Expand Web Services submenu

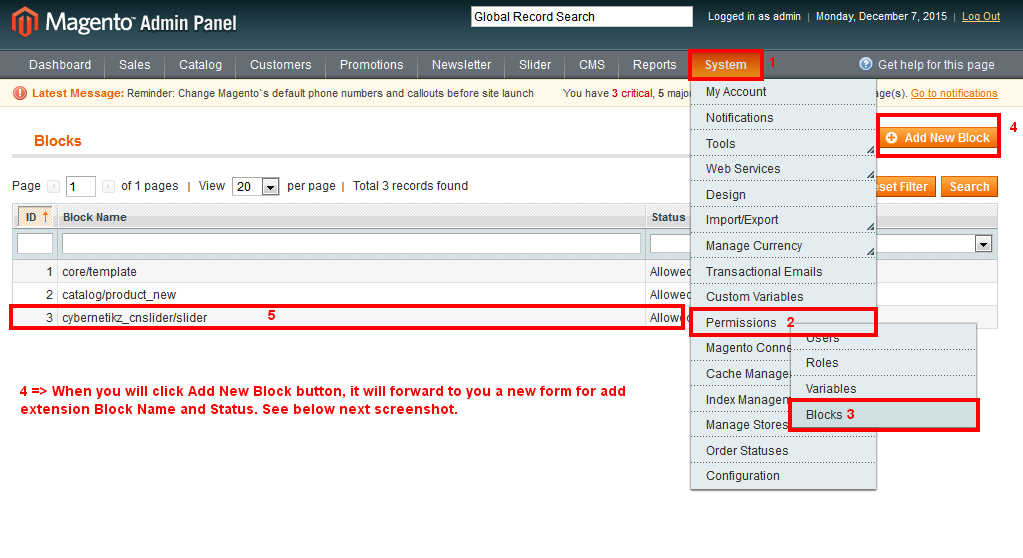tap(870, 175)
